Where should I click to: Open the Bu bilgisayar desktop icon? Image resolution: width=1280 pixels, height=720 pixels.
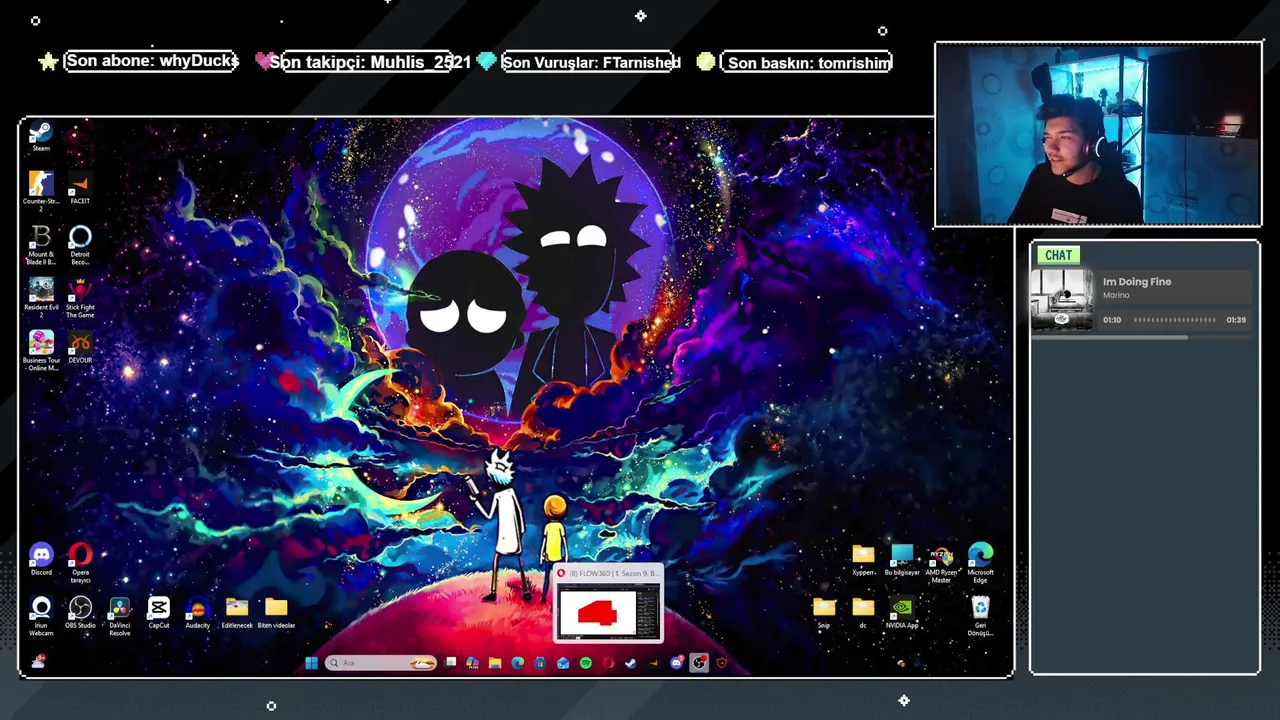pos(902,560)
